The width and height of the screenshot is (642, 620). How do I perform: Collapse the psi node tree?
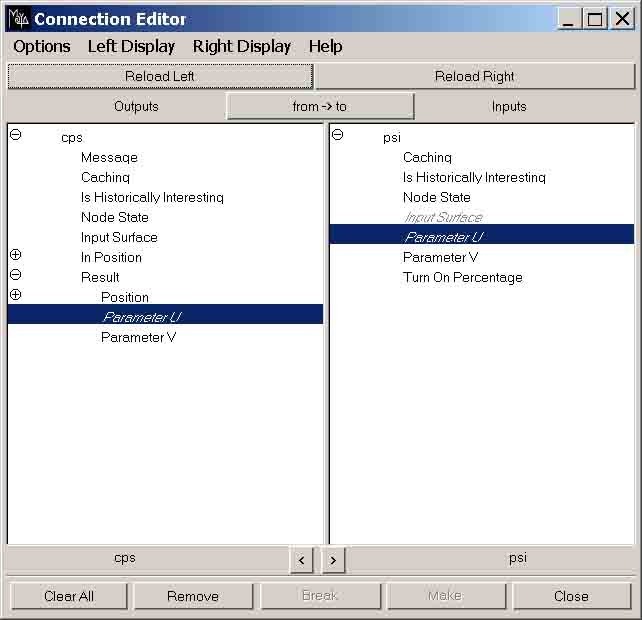[337, 135]
